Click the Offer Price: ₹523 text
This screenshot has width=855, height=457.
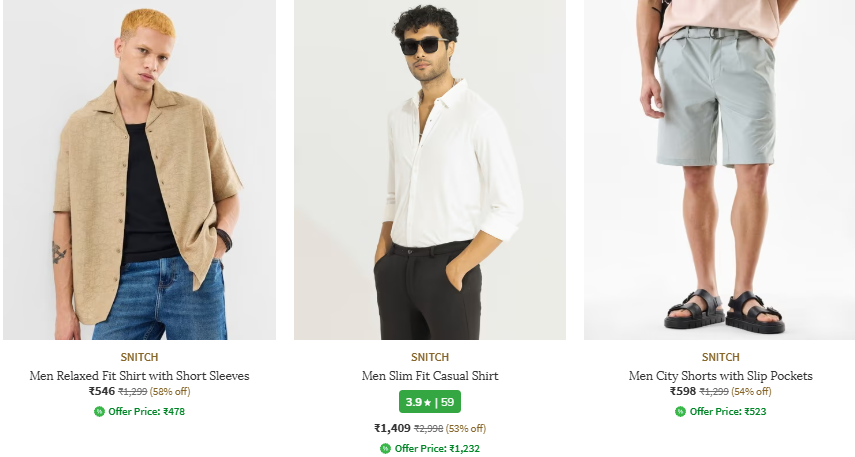tap(727, 411)
